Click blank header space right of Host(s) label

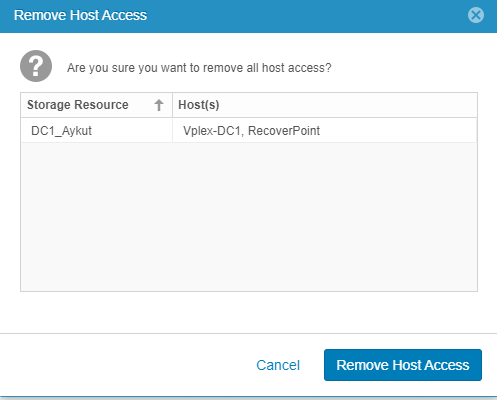click(x=348, y=105)
